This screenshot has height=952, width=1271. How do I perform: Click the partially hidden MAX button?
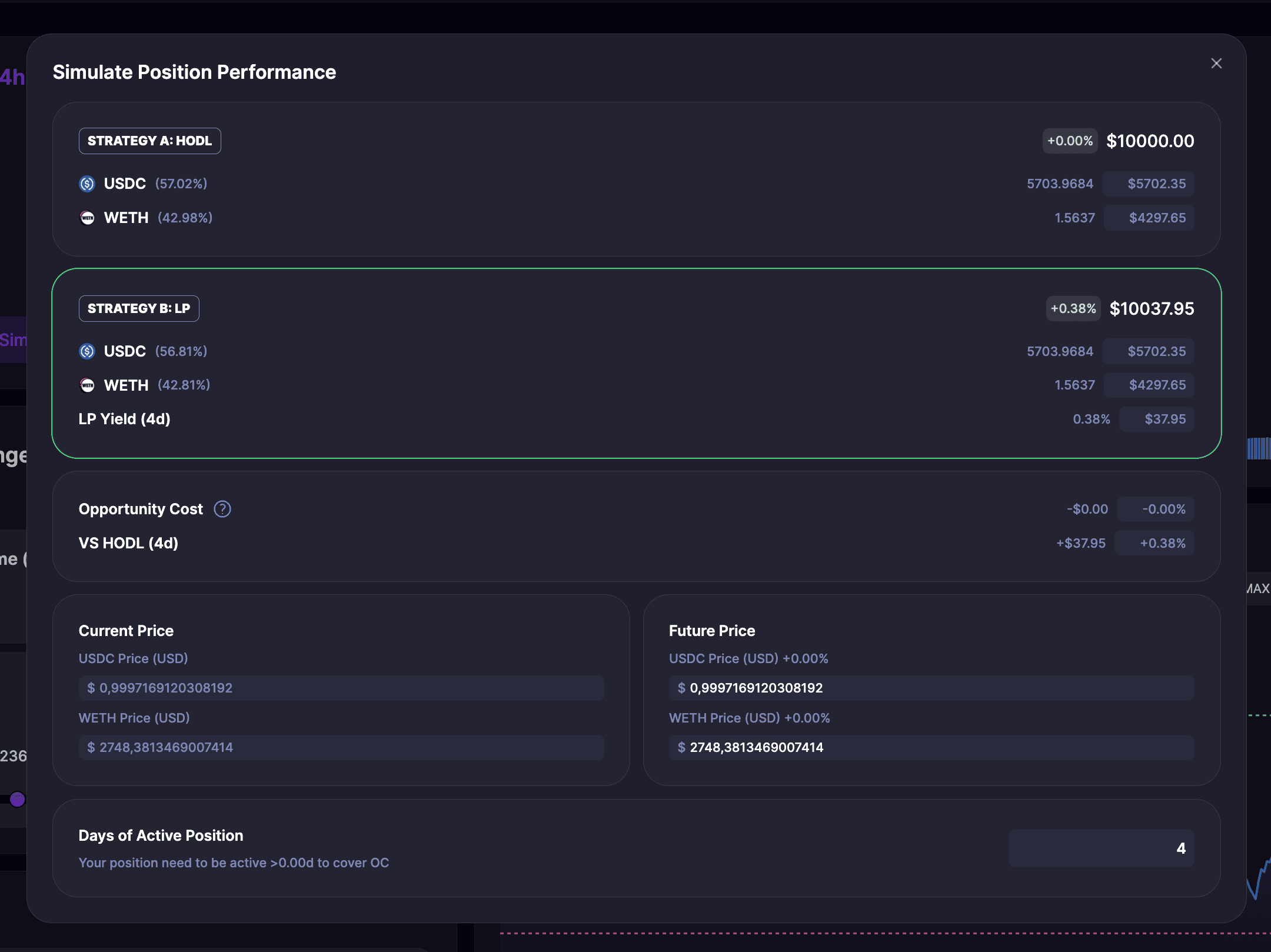[1258, 588]
